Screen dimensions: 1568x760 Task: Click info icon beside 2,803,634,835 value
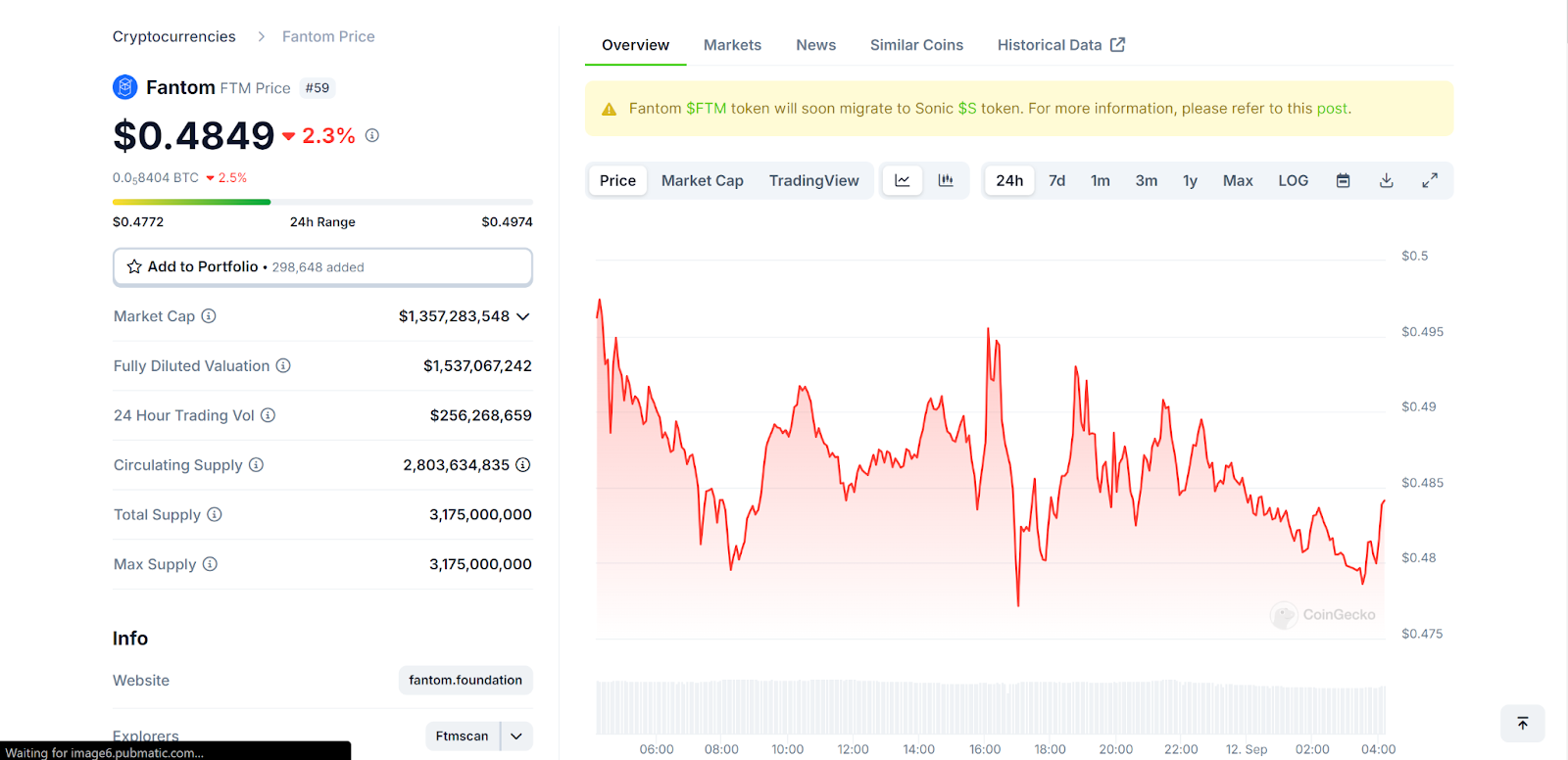pyautogui.click(x=523, y=464)
